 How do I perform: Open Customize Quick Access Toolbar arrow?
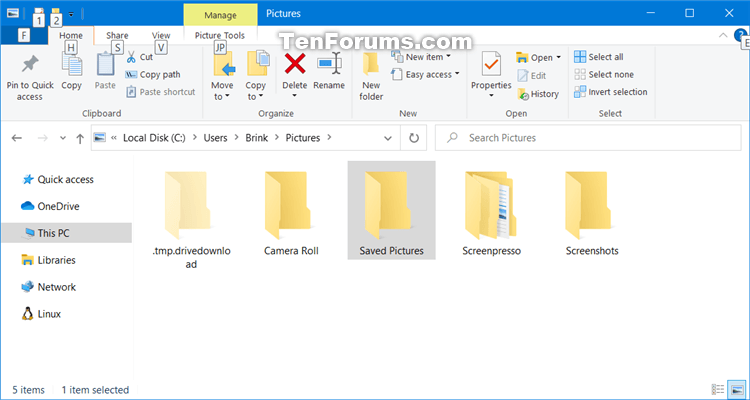pyautogui.click(x=71, y=15)
